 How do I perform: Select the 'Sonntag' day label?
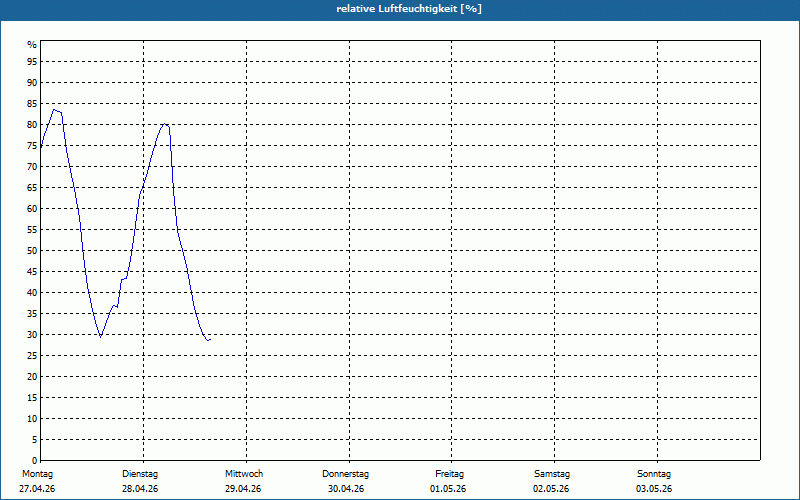pos(654,474)
